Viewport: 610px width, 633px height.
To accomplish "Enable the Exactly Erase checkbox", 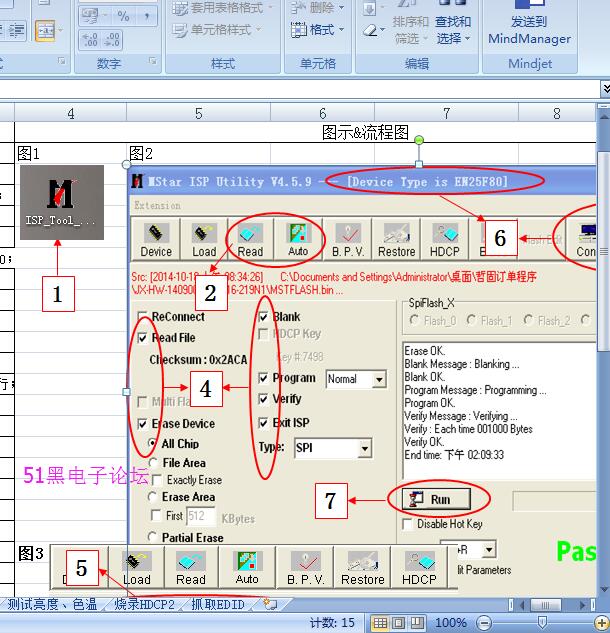I will click(157, 480).
